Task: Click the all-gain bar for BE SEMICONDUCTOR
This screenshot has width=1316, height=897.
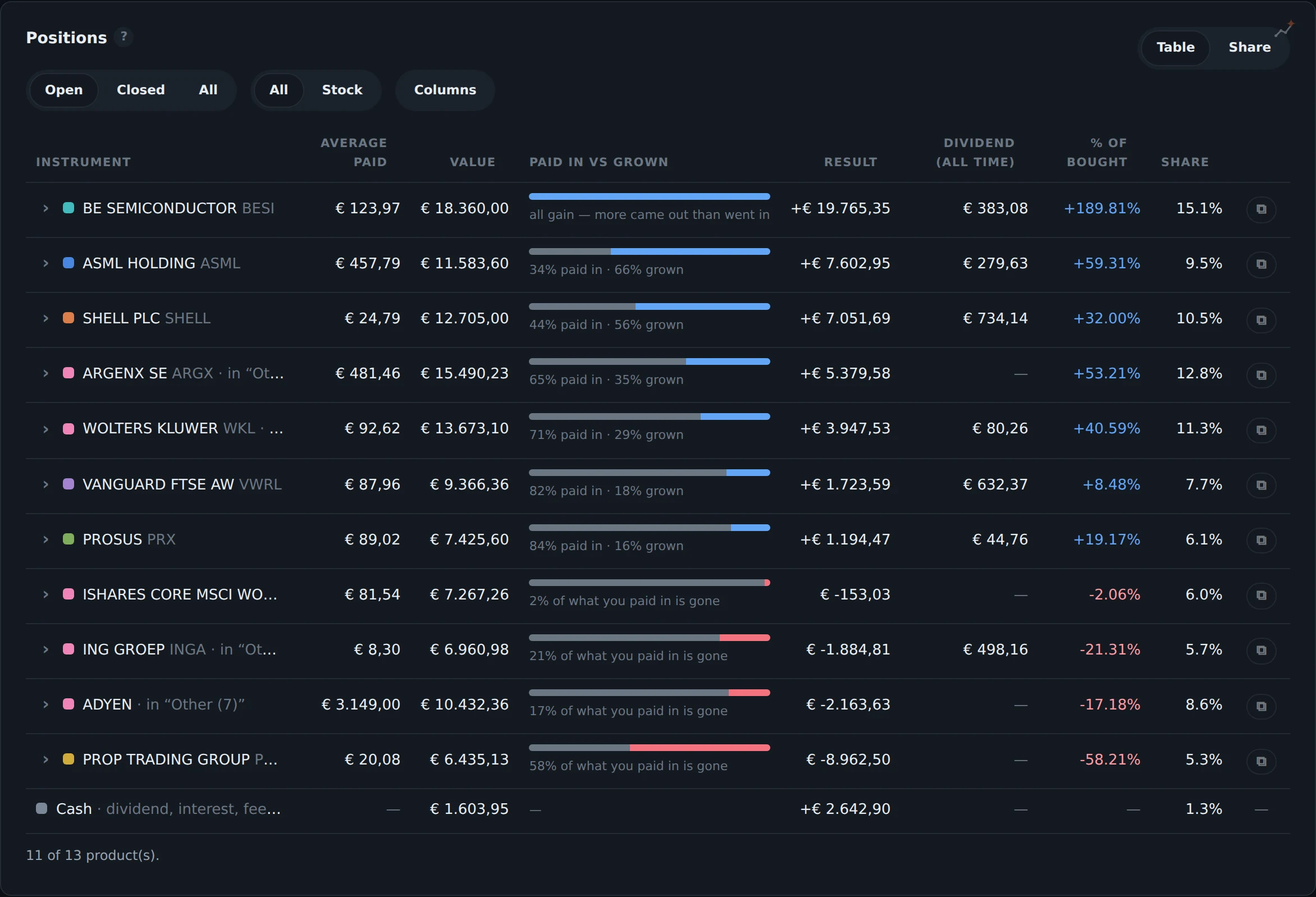Action: coord(650,196)
